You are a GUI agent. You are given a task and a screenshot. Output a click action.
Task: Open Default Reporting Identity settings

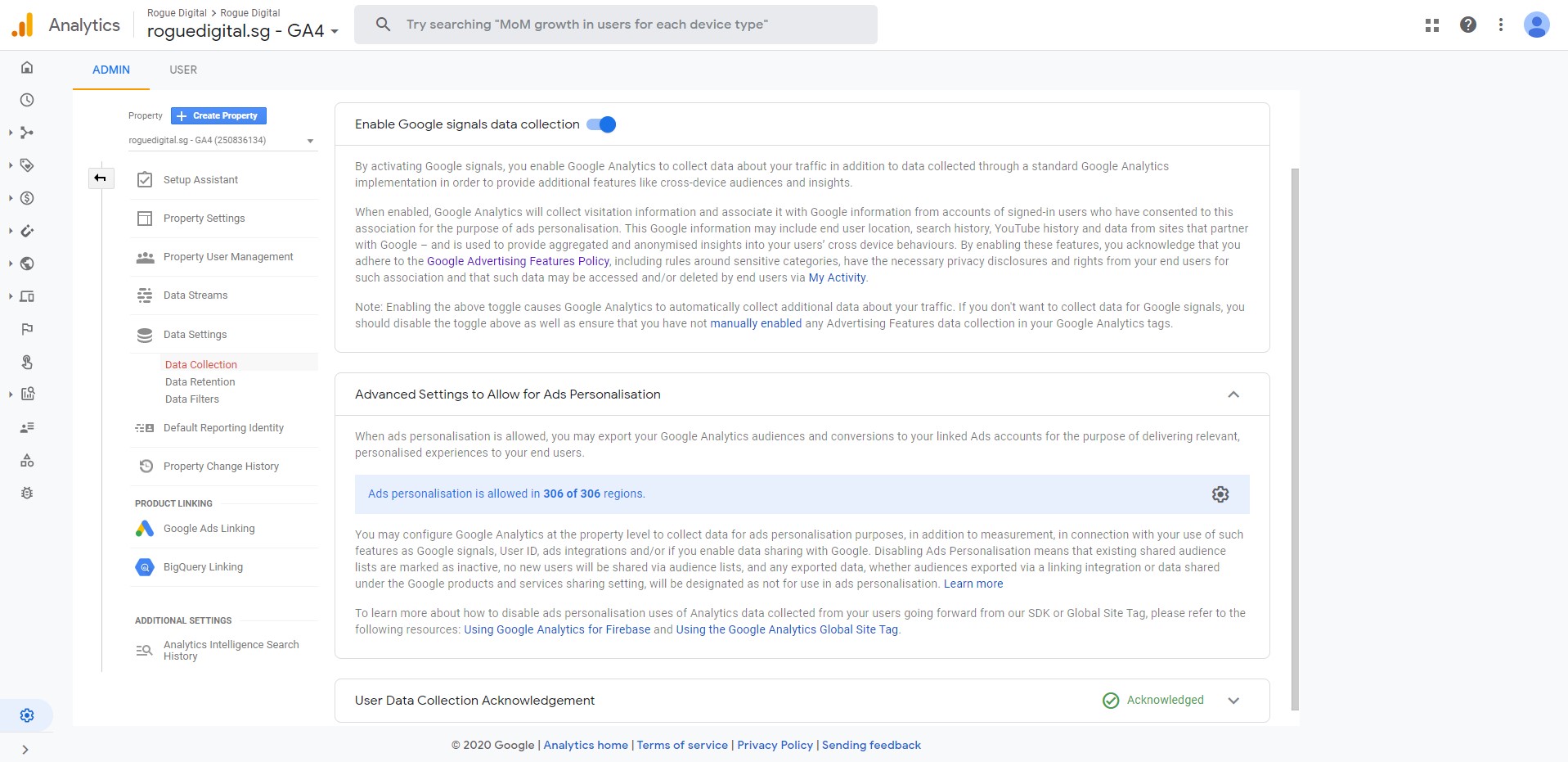(224, 428)
